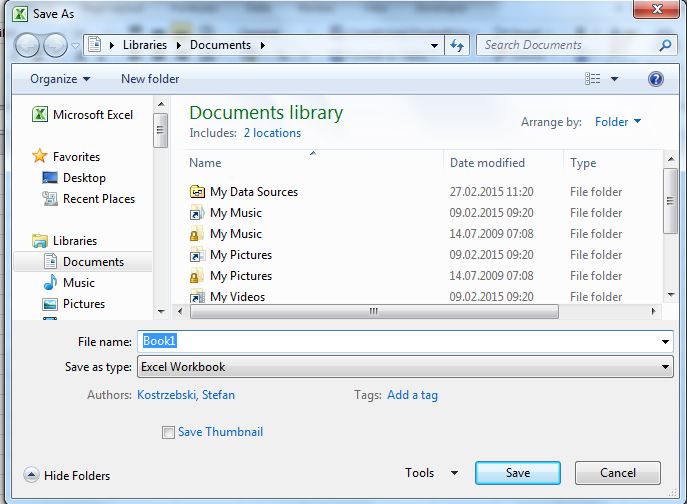
Task: Open the Music library
Action: (x=78, y=283)
